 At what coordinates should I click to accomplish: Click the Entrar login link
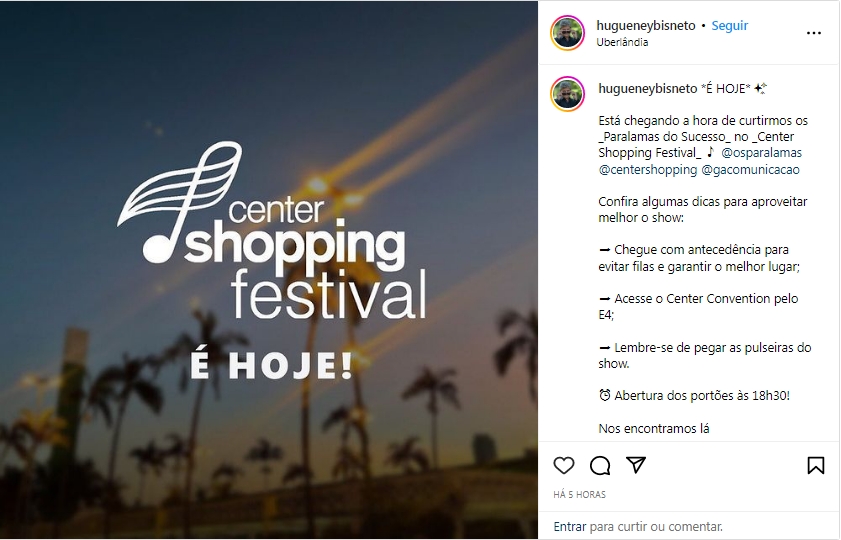point(570,527)
